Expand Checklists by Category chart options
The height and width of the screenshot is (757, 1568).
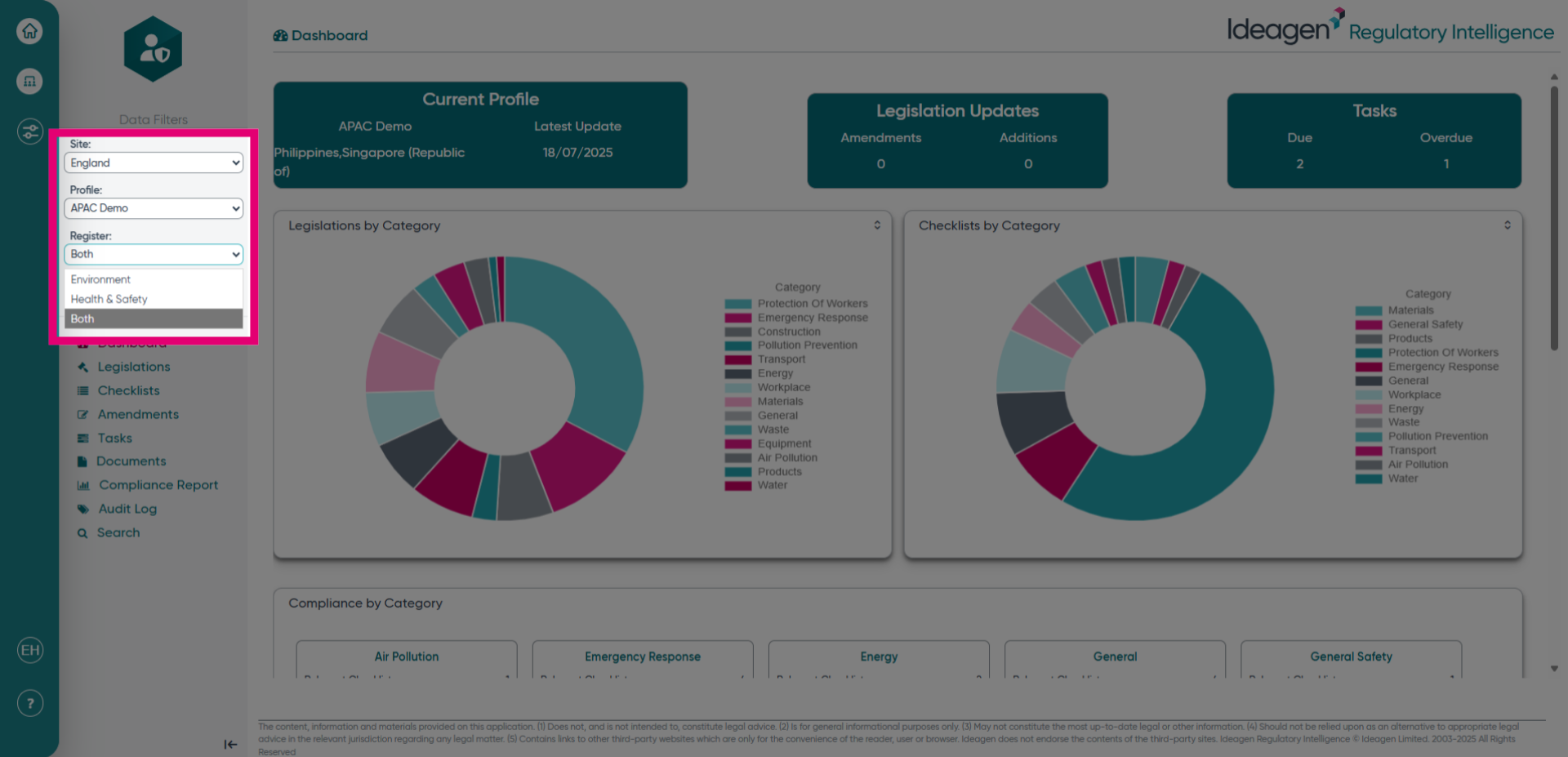[1508, 225]
